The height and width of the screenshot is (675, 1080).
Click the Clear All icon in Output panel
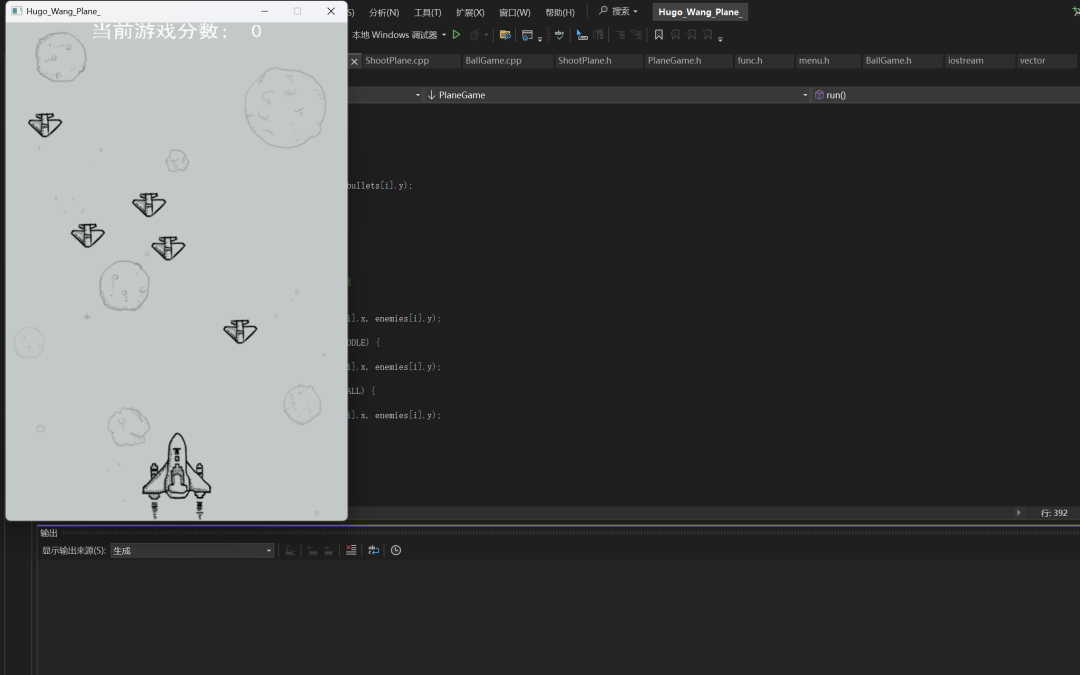pyautogui.click(x=351, y=550)
